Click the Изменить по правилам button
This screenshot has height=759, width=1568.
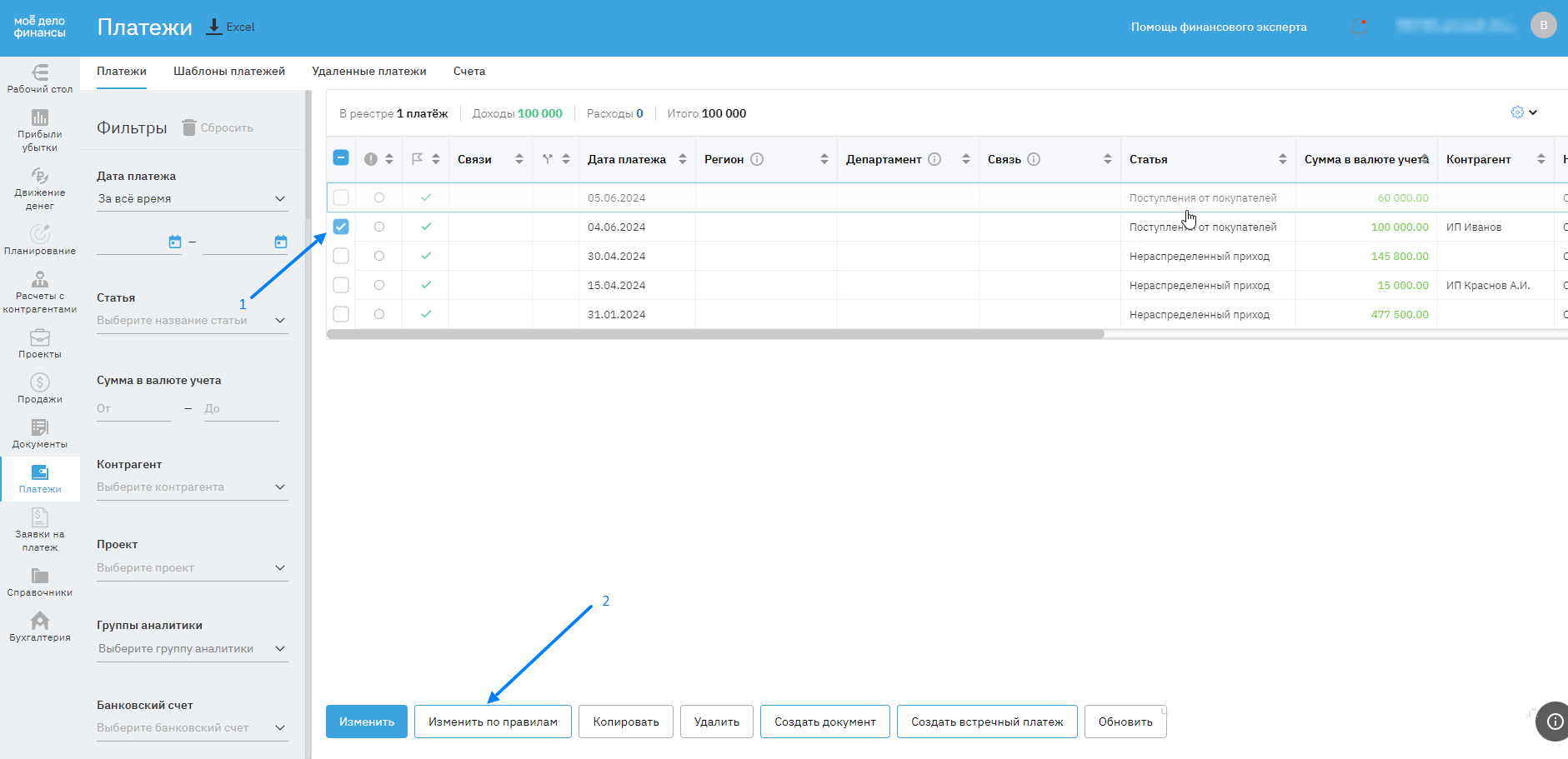pyautogui.click(x=493, y=722)
